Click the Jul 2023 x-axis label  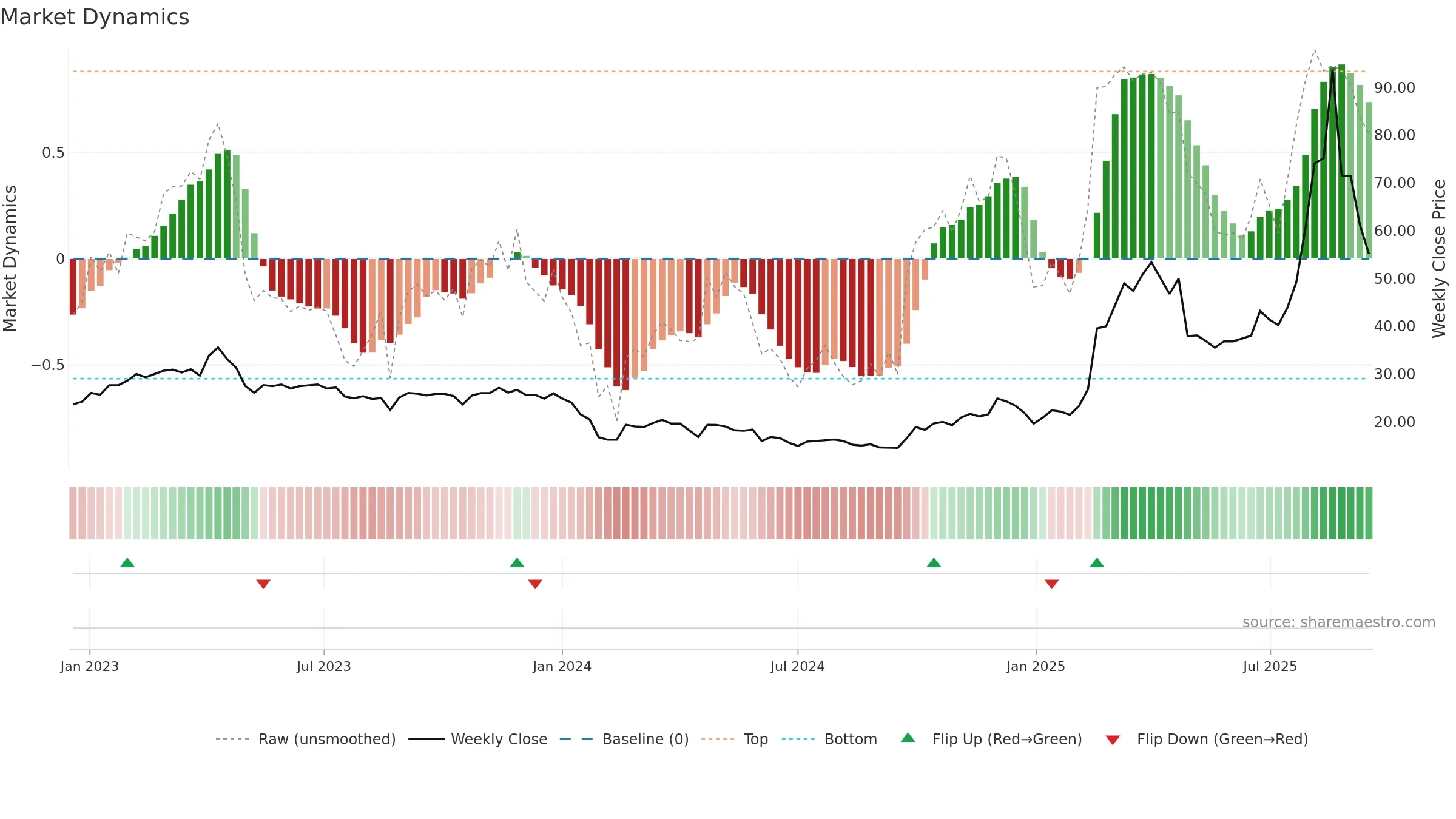324,666
